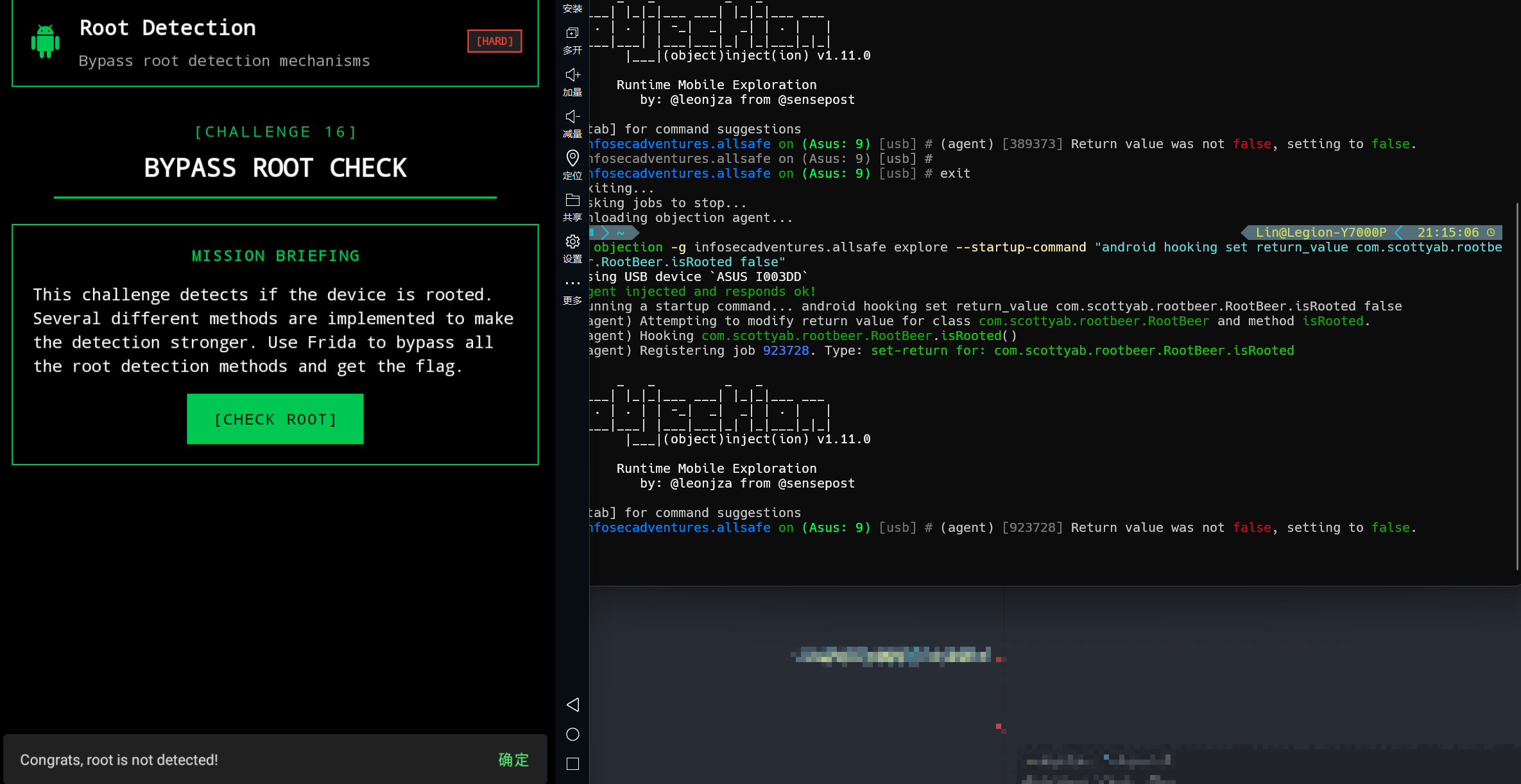Image resolution: width=1521 pixels, height=784 pixels.
Task: Open emulator settings (设置) gear icon
Action: click(x=572, y=242)
